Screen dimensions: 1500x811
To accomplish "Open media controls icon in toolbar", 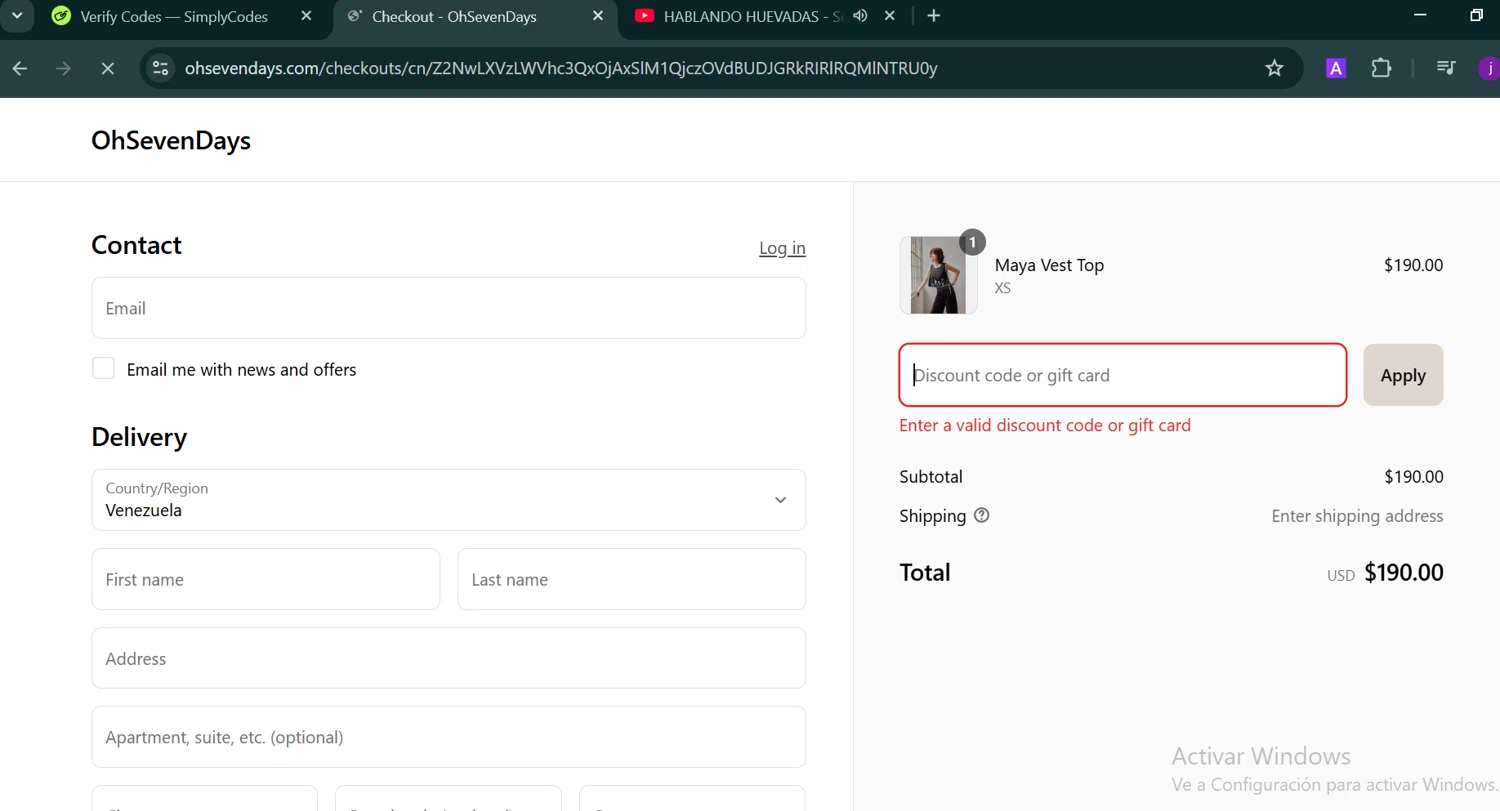I will (1446, 68).
